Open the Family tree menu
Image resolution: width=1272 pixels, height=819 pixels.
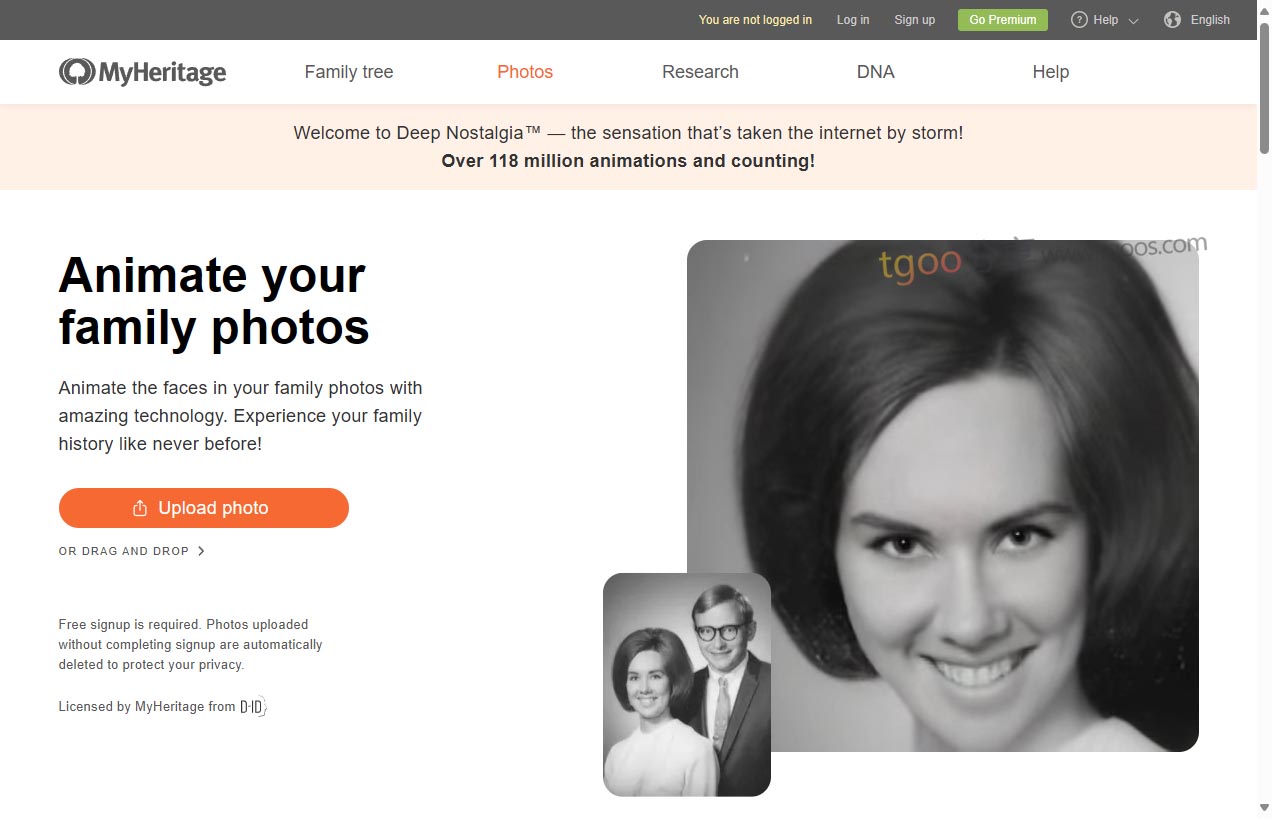coord(349,72)
